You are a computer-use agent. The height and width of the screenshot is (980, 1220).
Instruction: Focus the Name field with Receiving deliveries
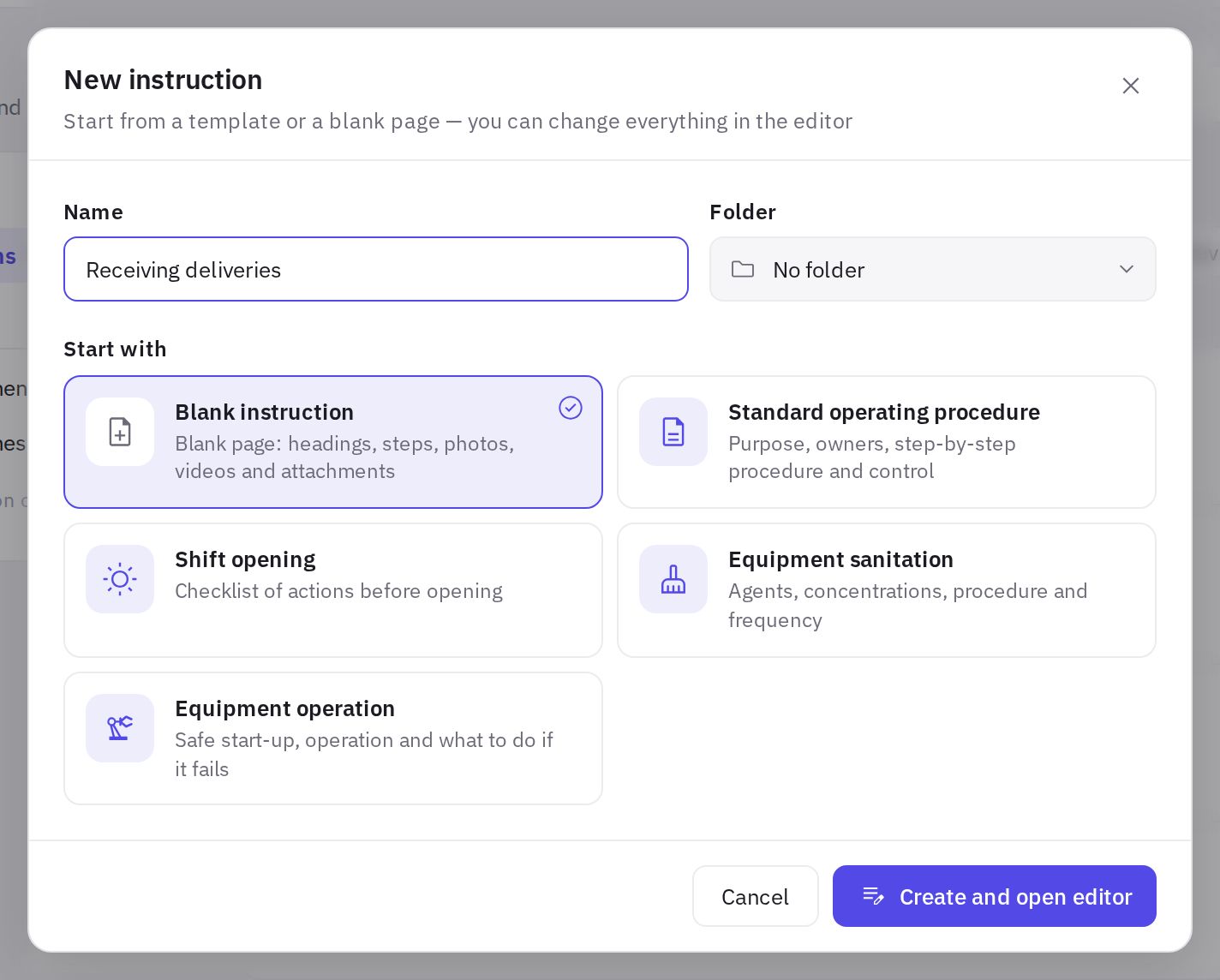click(x=376, y=269)
